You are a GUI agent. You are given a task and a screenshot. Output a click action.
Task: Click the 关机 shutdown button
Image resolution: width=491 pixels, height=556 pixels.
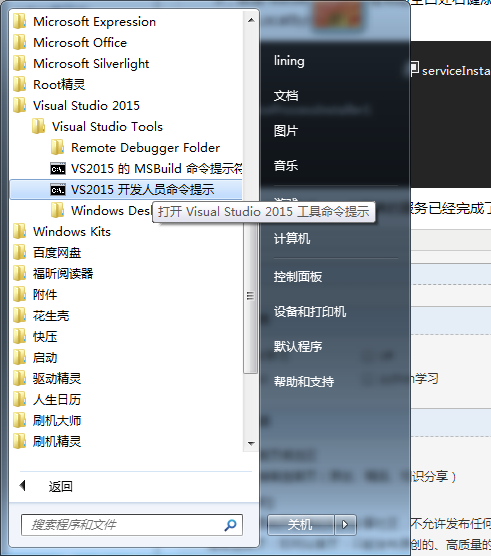coord(301,524)
